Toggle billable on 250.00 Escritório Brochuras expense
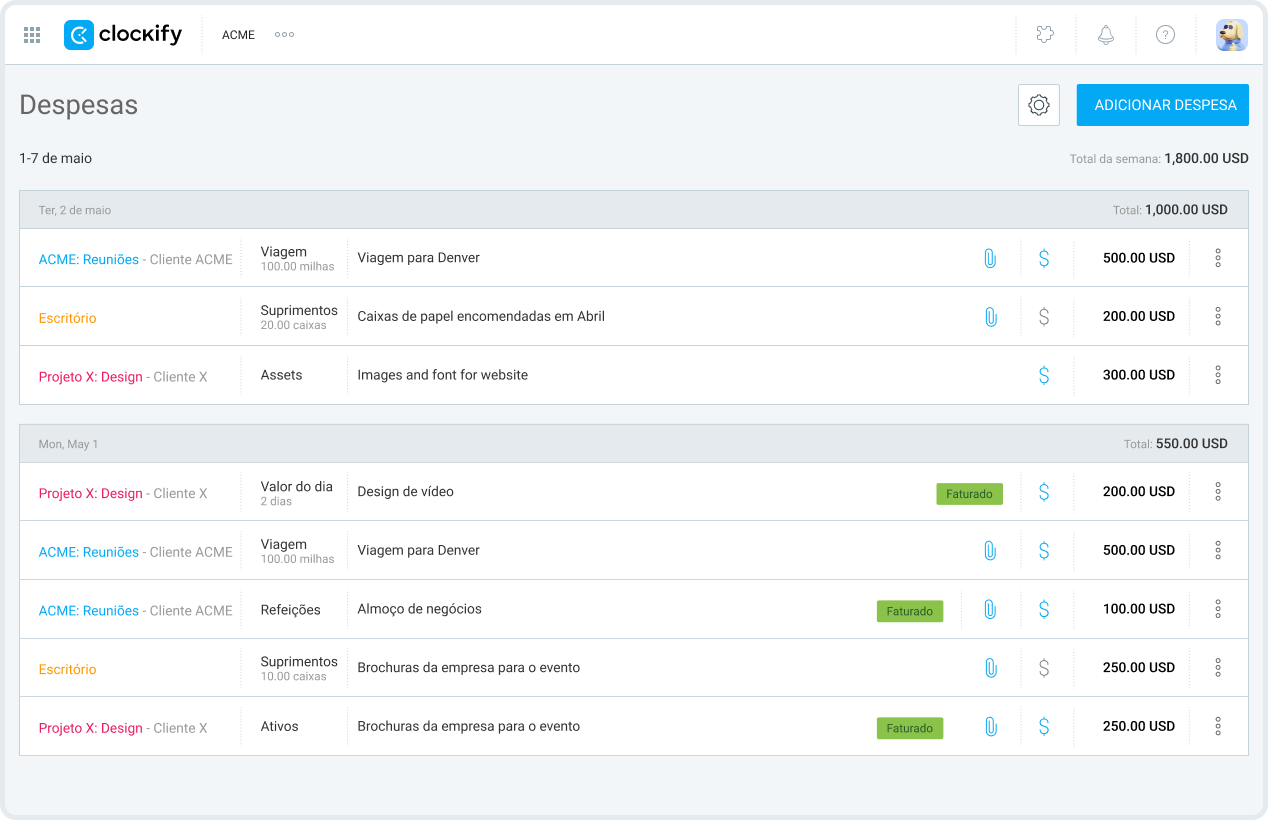Image resolution: width=1268 pixels, height=820 pixels. [1044, 668]
